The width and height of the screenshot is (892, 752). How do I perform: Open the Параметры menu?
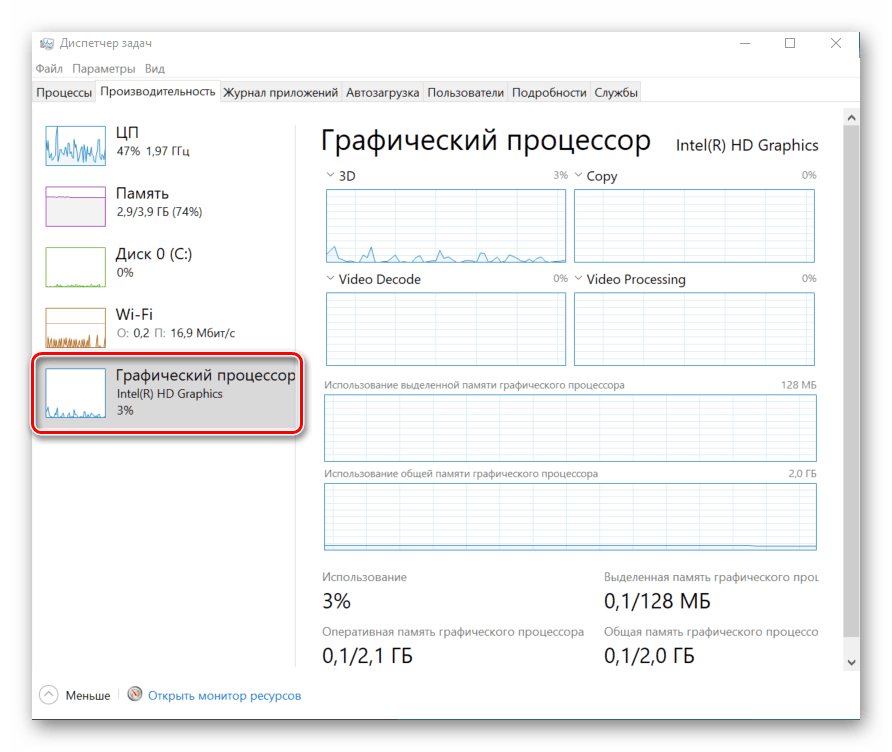[104, 69]
